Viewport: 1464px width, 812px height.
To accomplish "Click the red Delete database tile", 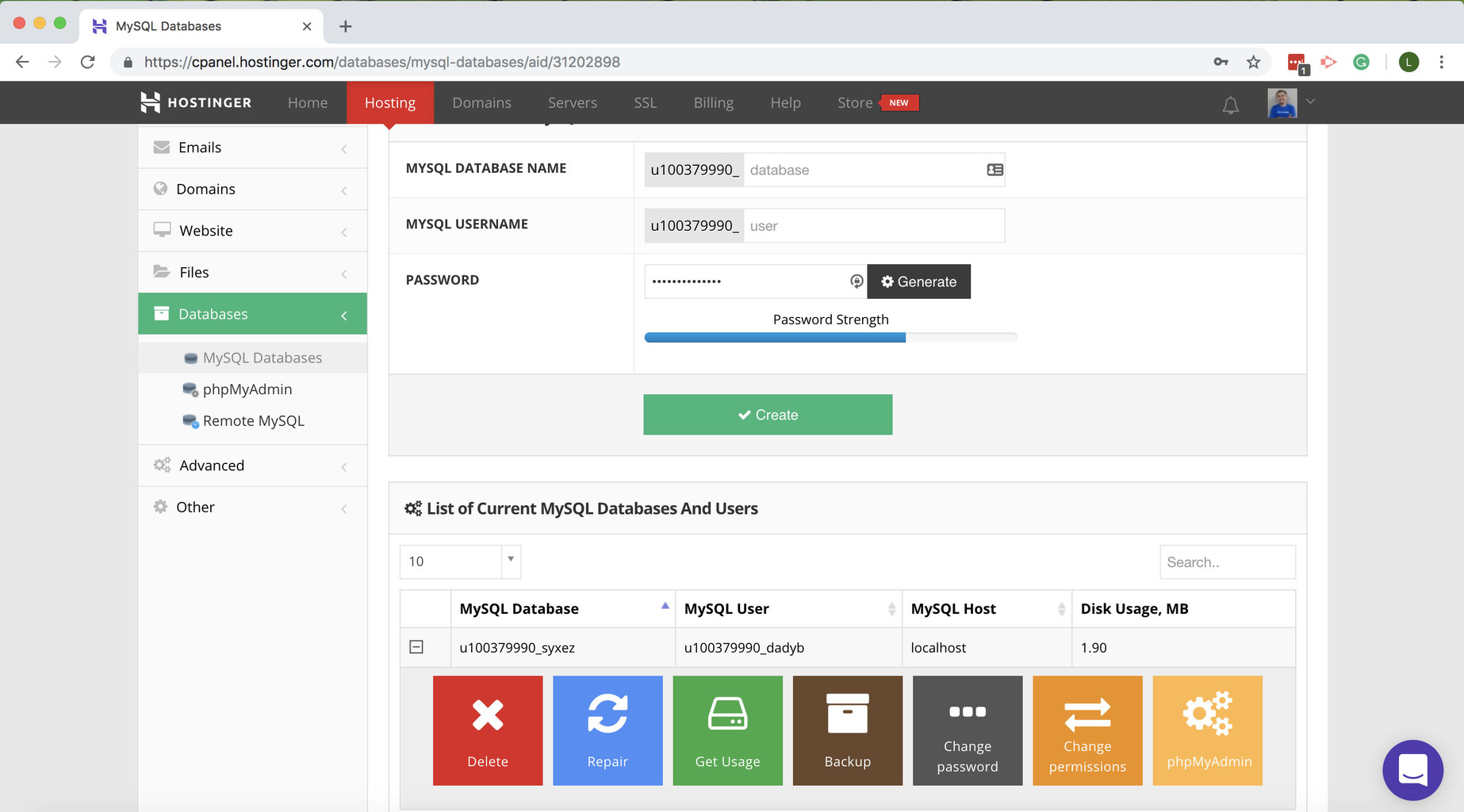I will tap(487, 730).
